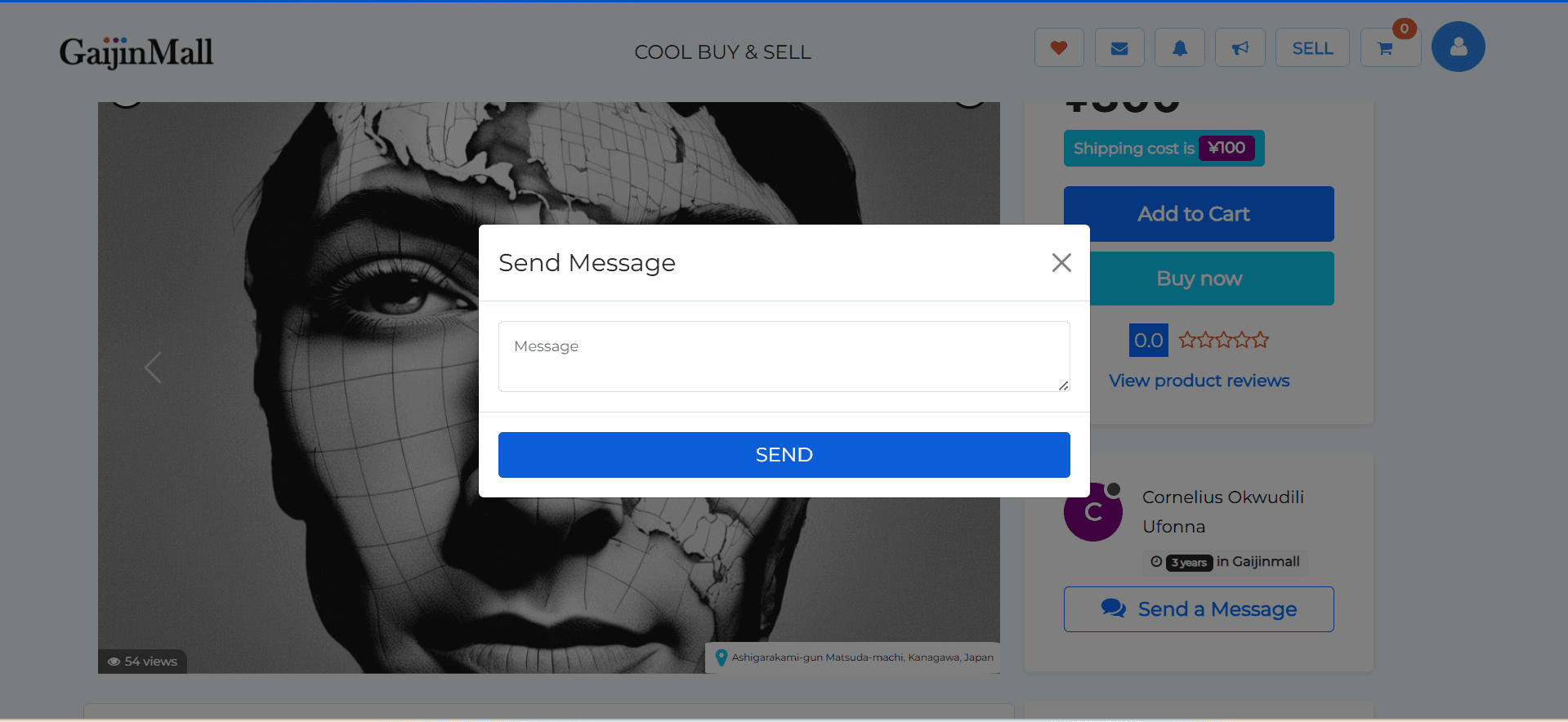The width and height of the screenshot is (1568, 722).
Task: Click Add to Cart
Action: (x=1193, y=213)
